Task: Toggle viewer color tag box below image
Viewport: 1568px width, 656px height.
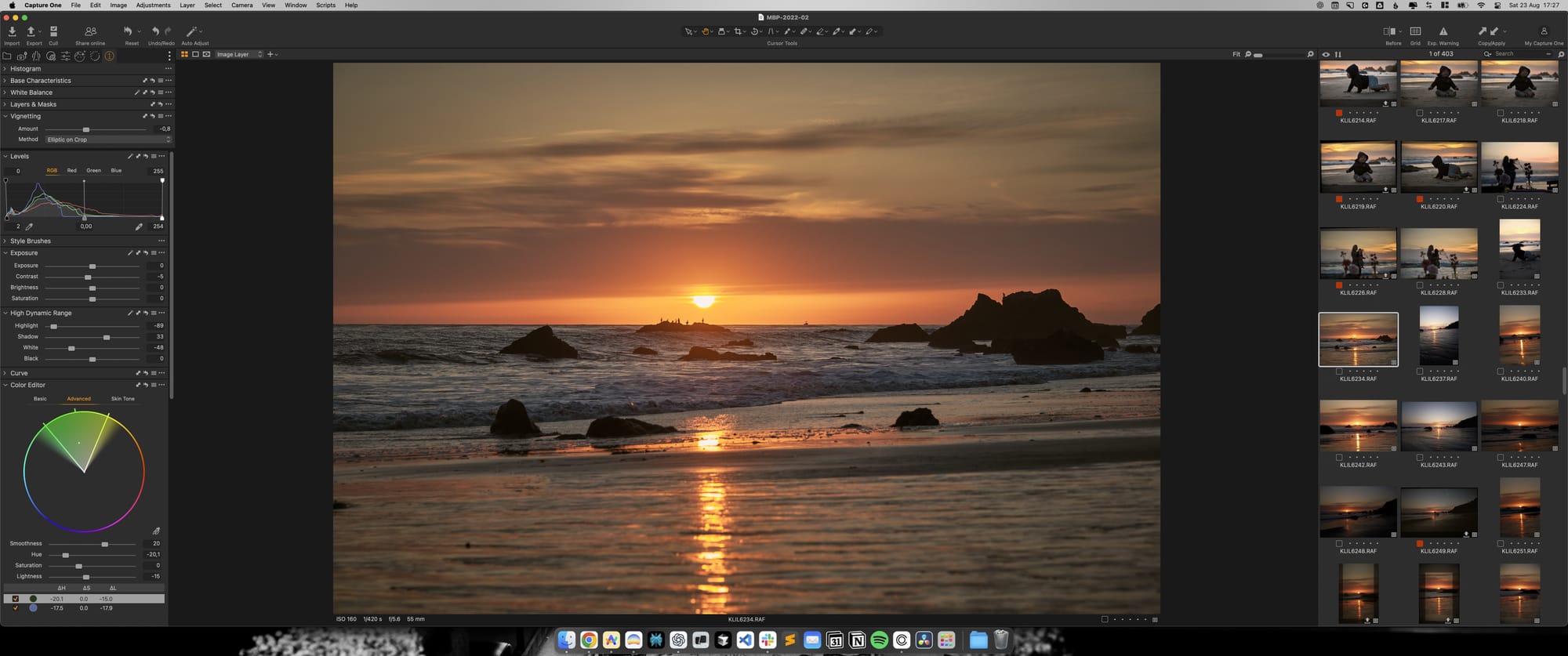Action: tap(1105, 619)
